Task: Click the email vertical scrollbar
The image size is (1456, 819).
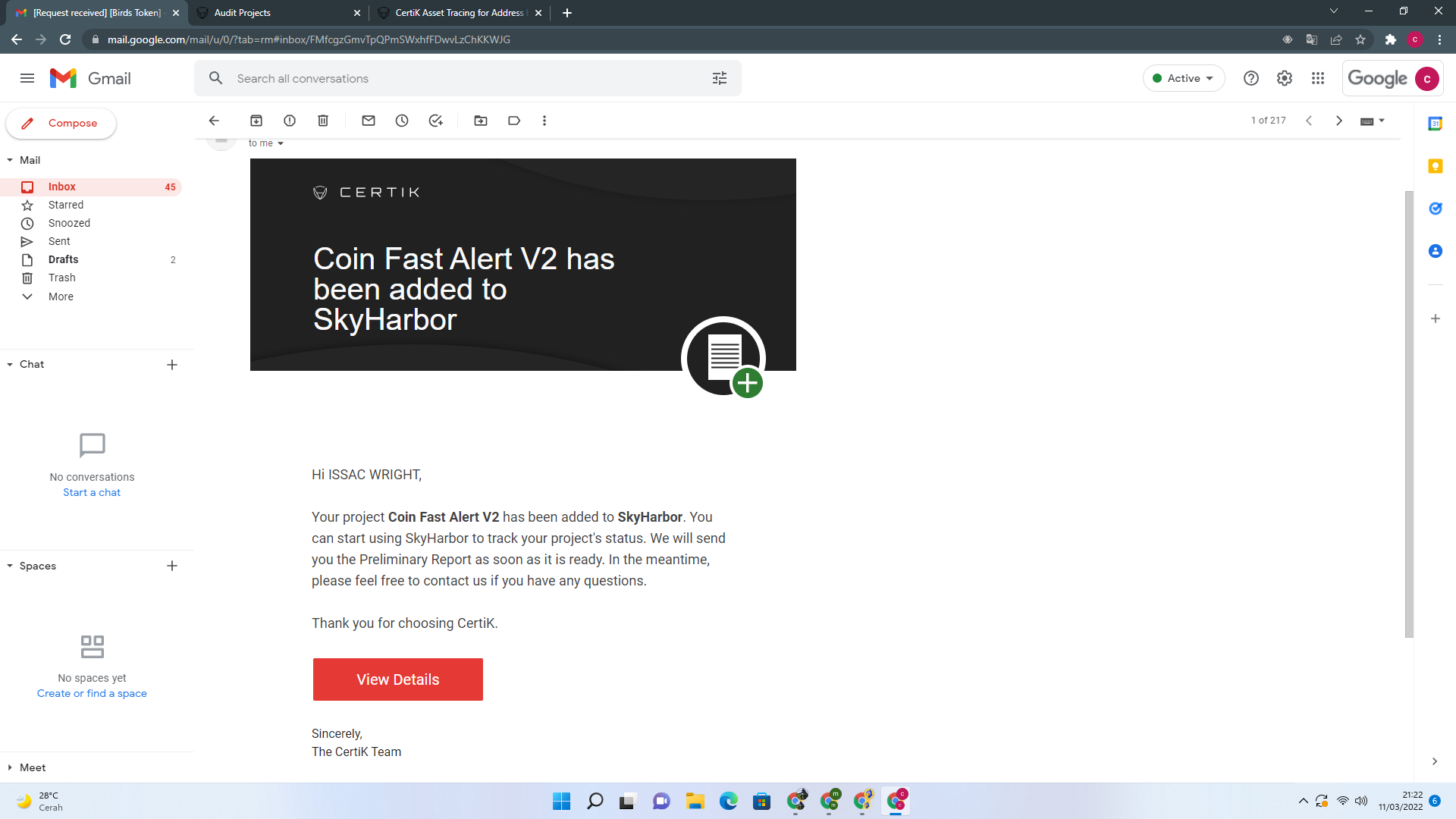Action: [x=1409, y=414]
